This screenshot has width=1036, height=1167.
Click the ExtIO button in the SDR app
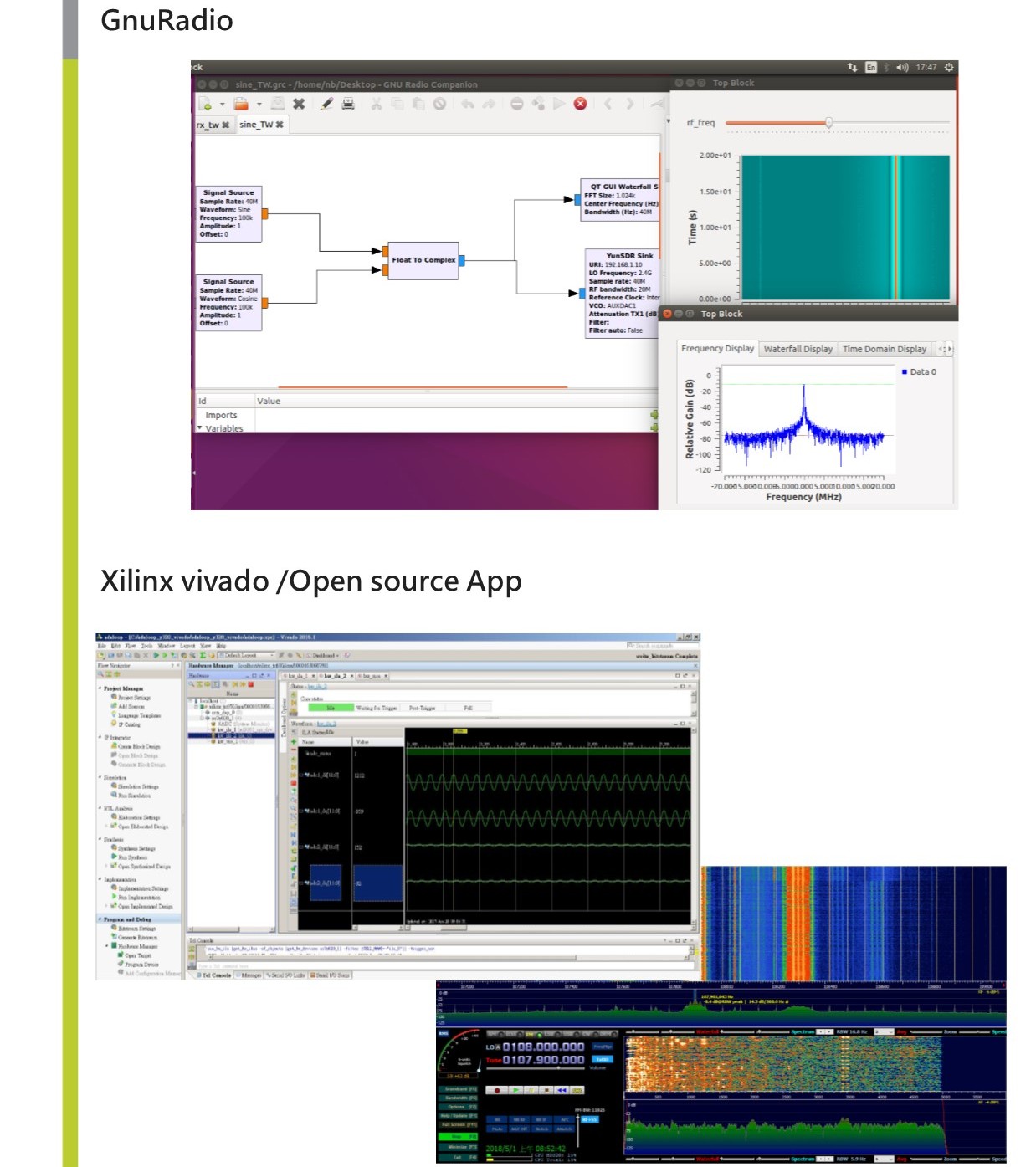pos(602,1059)
